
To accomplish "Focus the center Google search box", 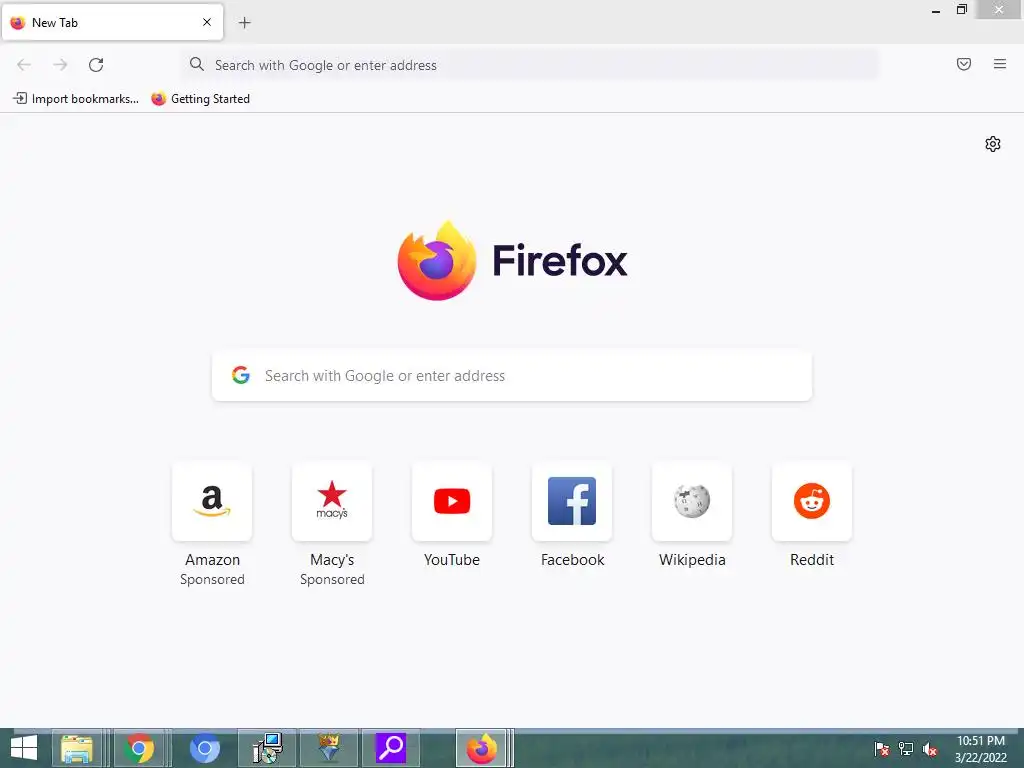I will pos(512,376).
